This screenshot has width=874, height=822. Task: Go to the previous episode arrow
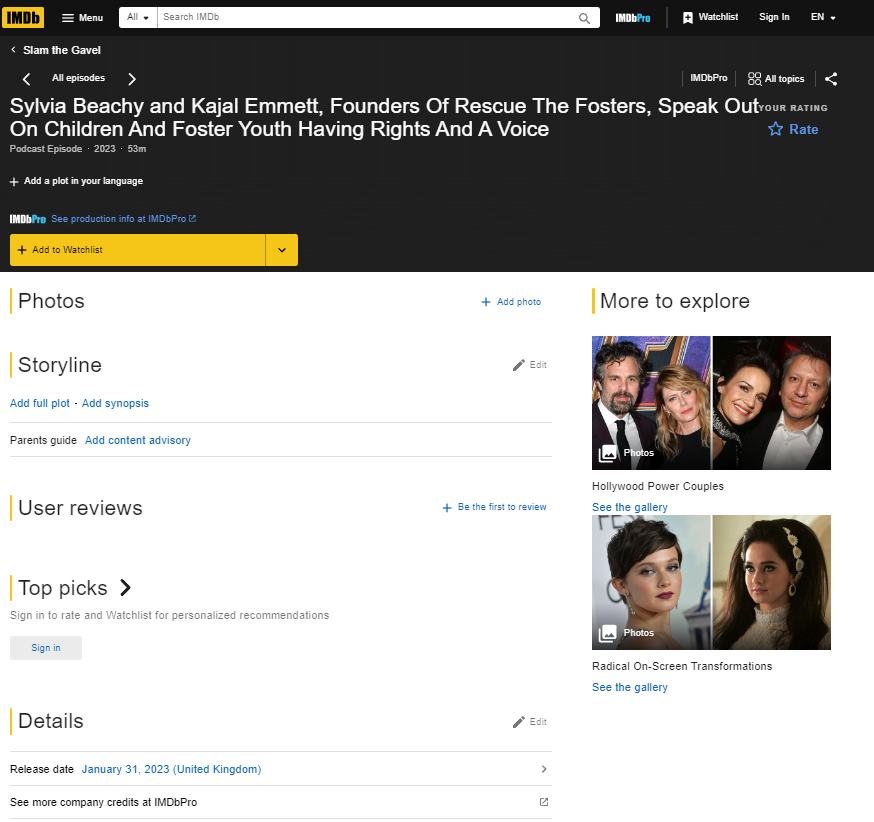(x=26, y=79)
